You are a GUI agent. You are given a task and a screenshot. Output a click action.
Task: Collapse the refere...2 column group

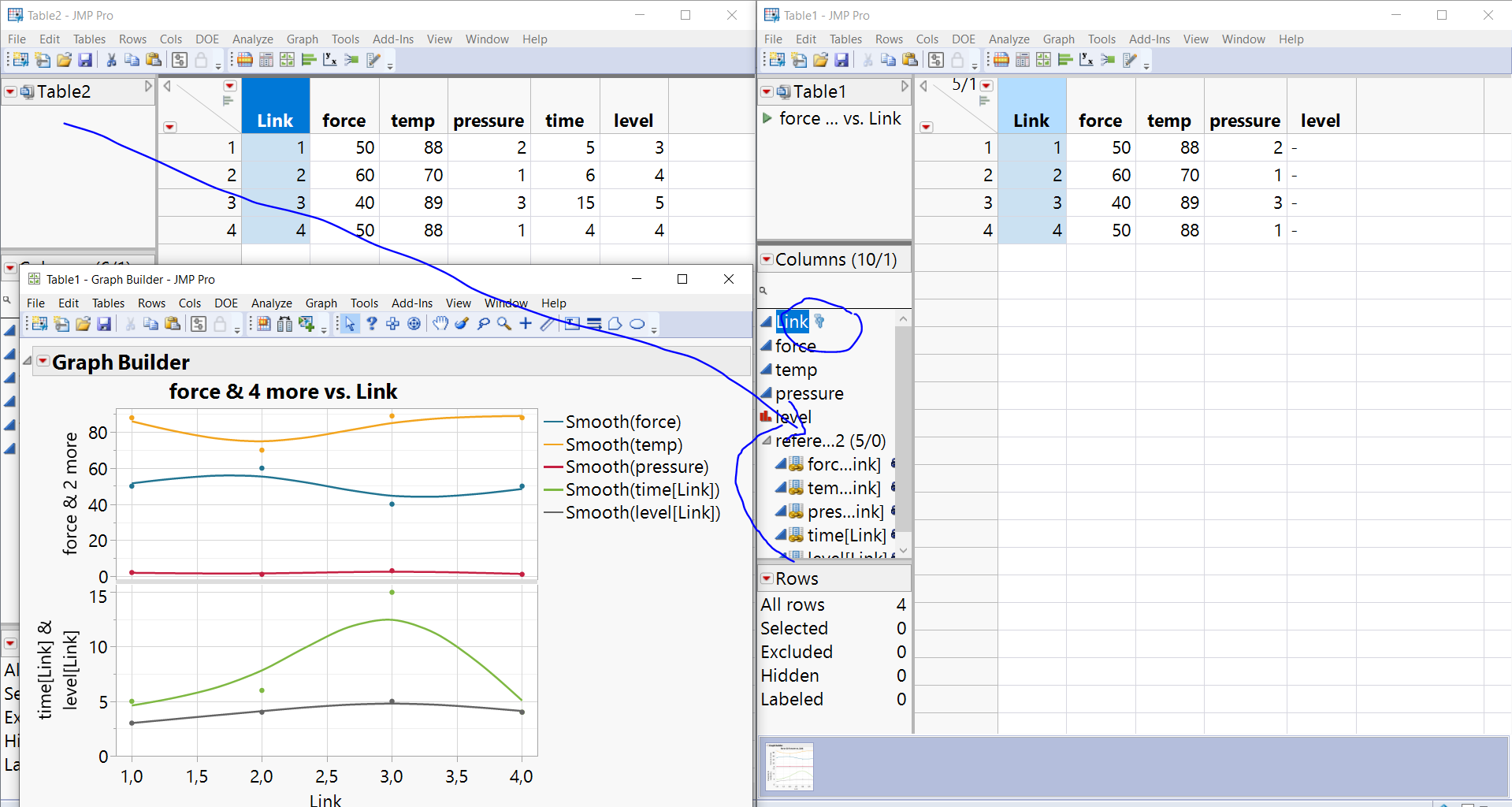(766, 441)
